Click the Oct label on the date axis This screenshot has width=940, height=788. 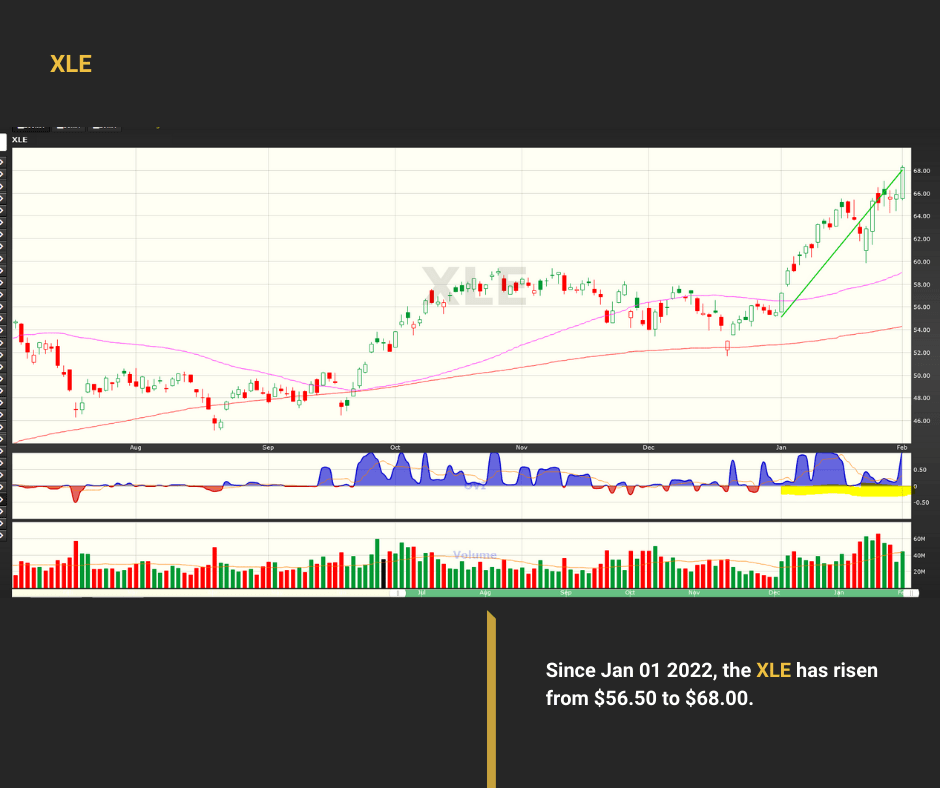395,448
